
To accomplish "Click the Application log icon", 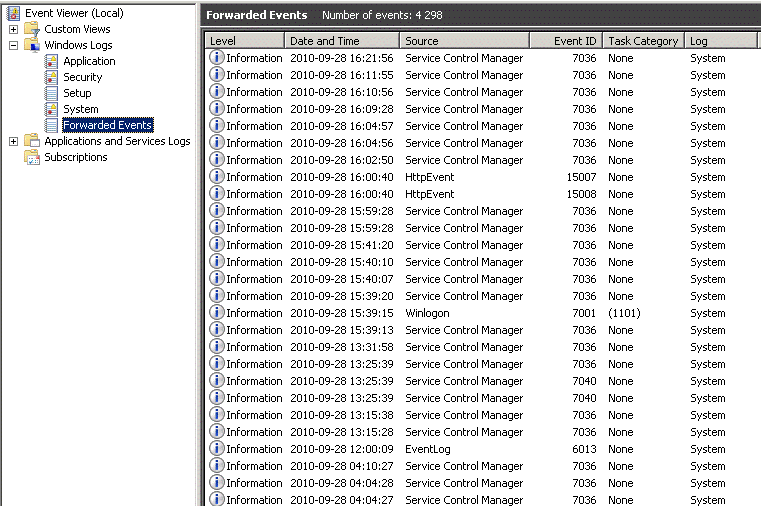I will [51, 61].
